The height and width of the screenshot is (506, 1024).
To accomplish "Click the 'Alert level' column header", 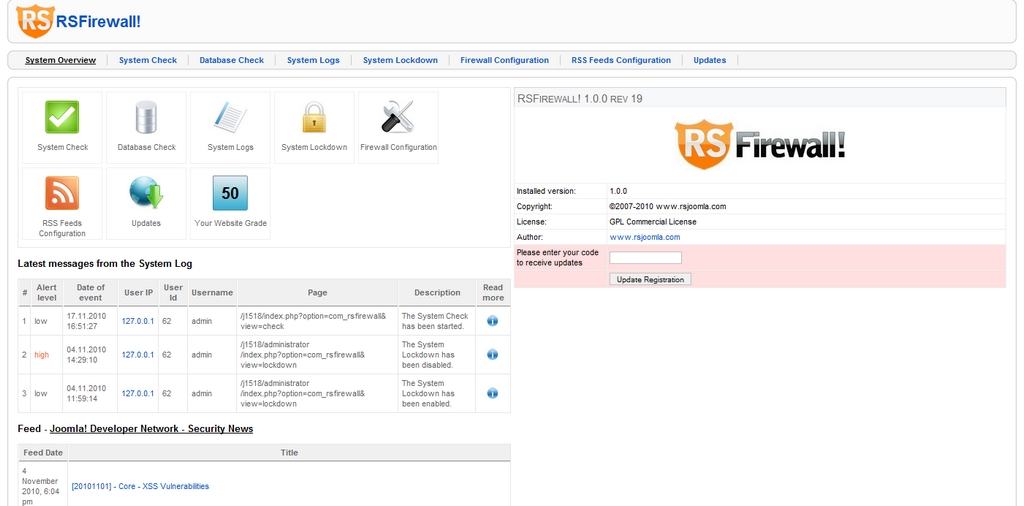I will 46,293.
